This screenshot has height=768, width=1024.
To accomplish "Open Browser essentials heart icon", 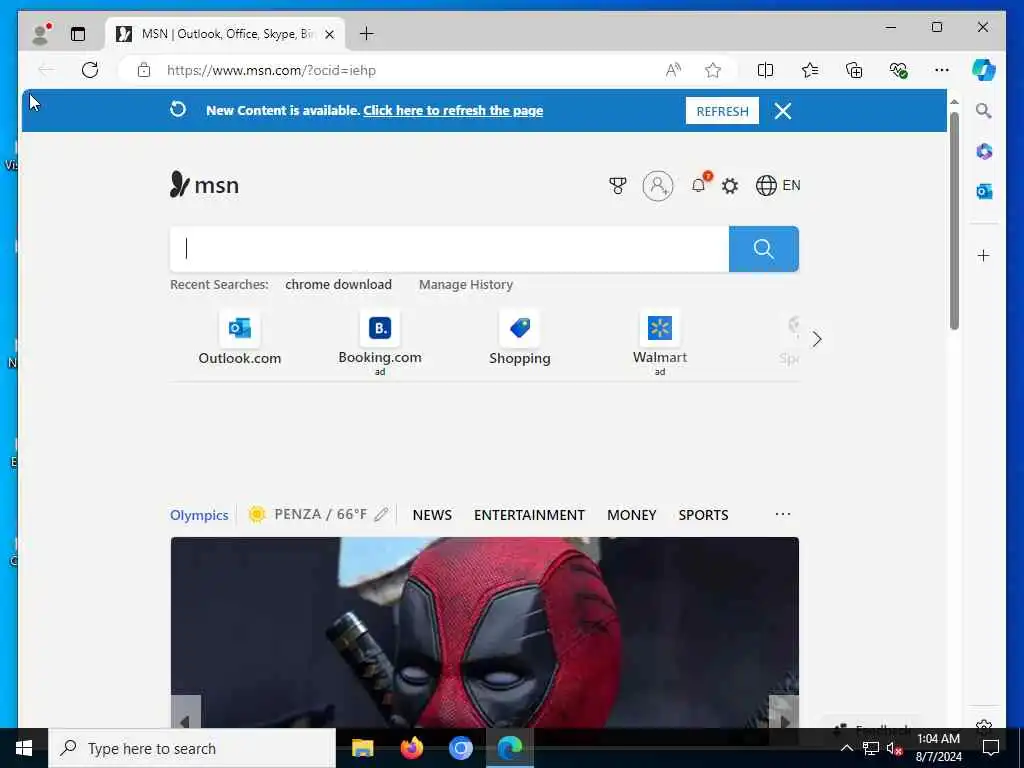I will point(899,70).
